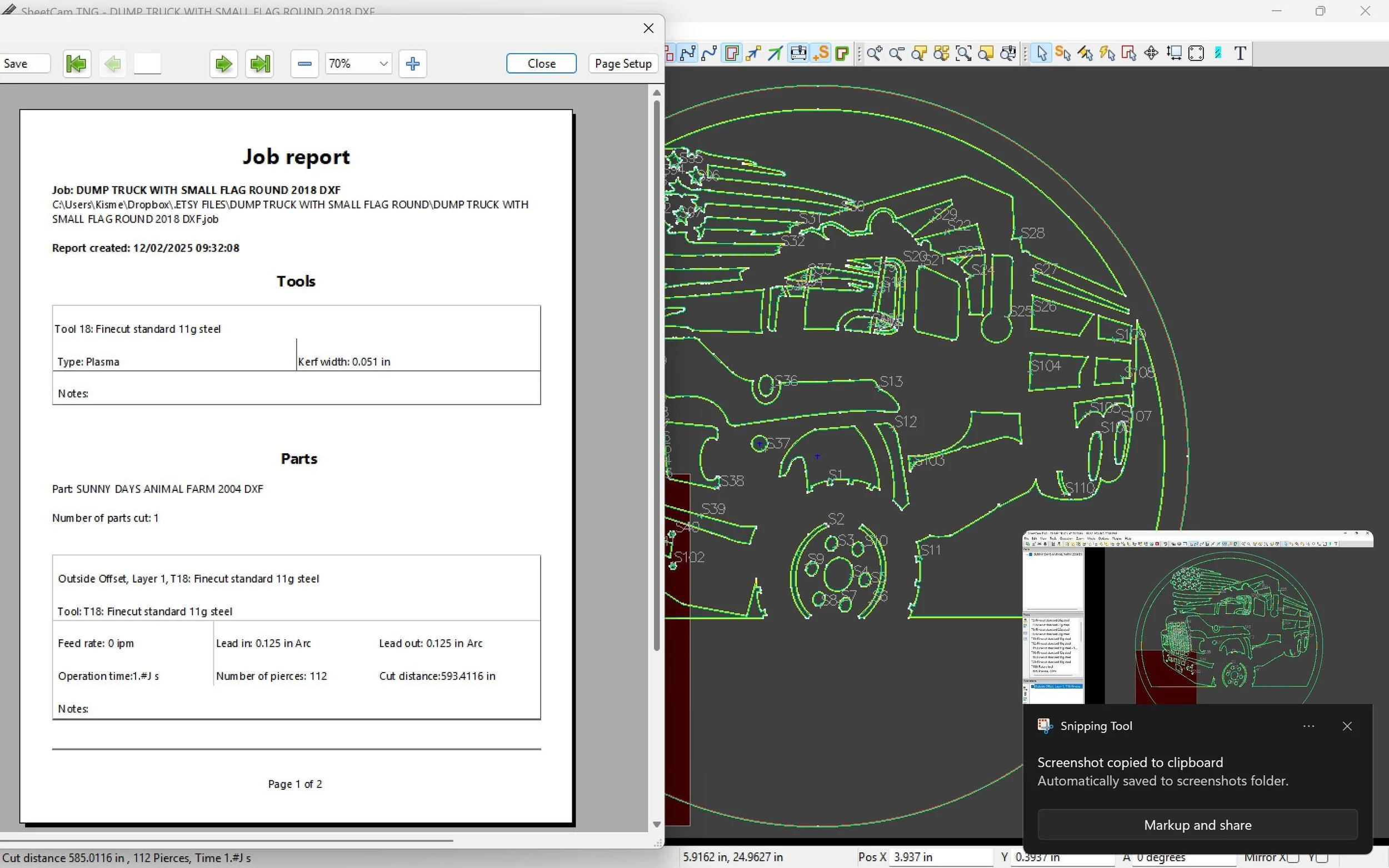The image size is (1389, 868).
Task: Click the zoom-in magnifier toolbar icon
Action: click(x=875, y=53)
